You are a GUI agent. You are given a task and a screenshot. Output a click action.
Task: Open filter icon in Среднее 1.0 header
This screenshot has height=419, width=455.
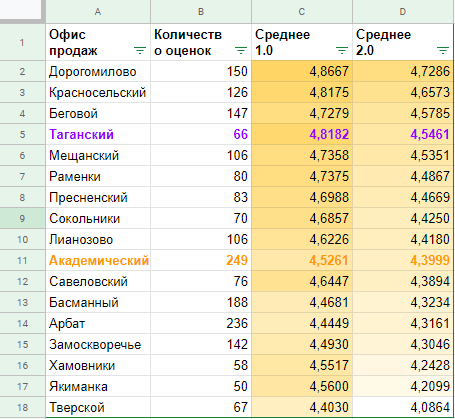pos(342,51)
